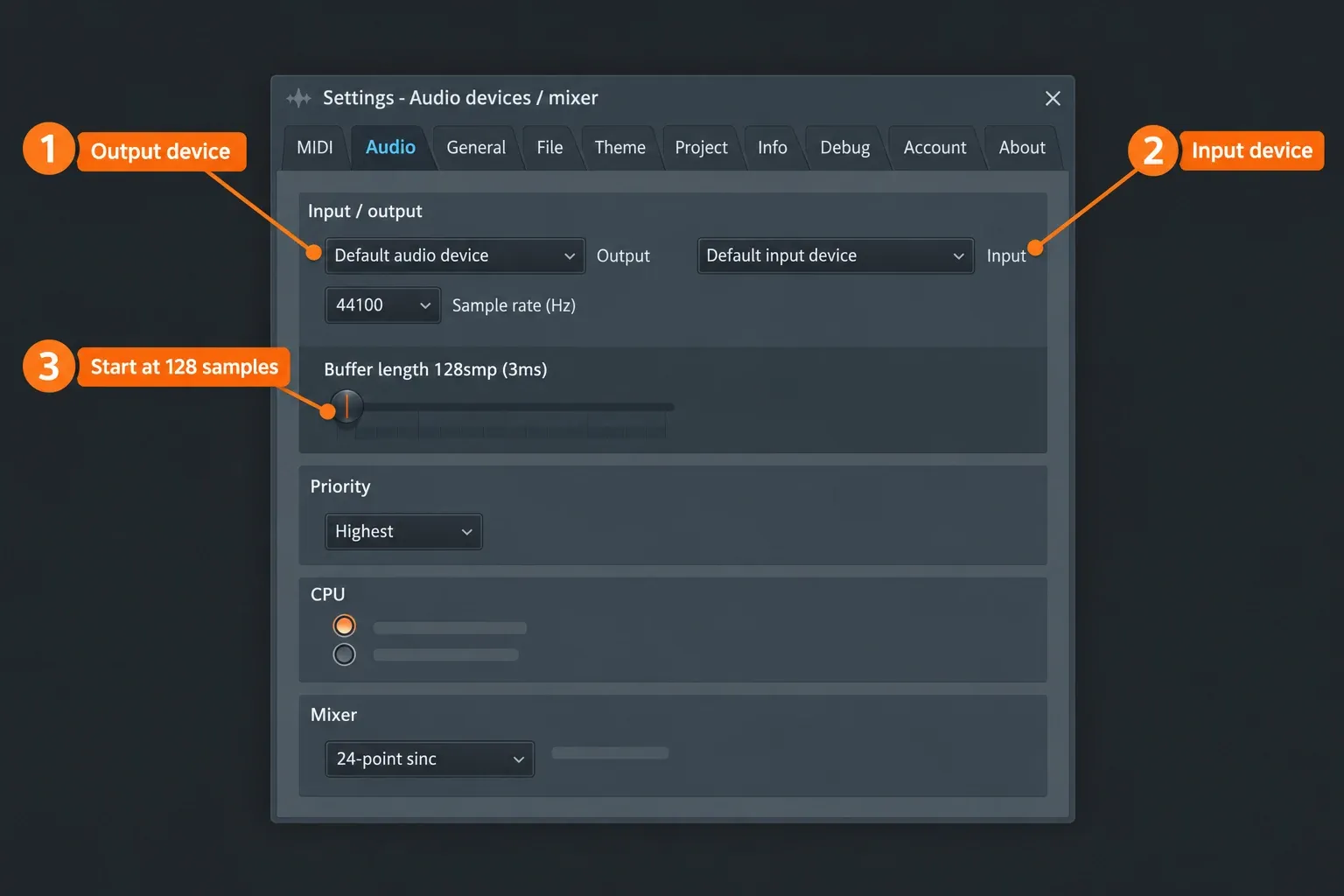Click the Sample rate (Hz) label
Viewport: 1344px width, 896px height.
coord(514,305)
